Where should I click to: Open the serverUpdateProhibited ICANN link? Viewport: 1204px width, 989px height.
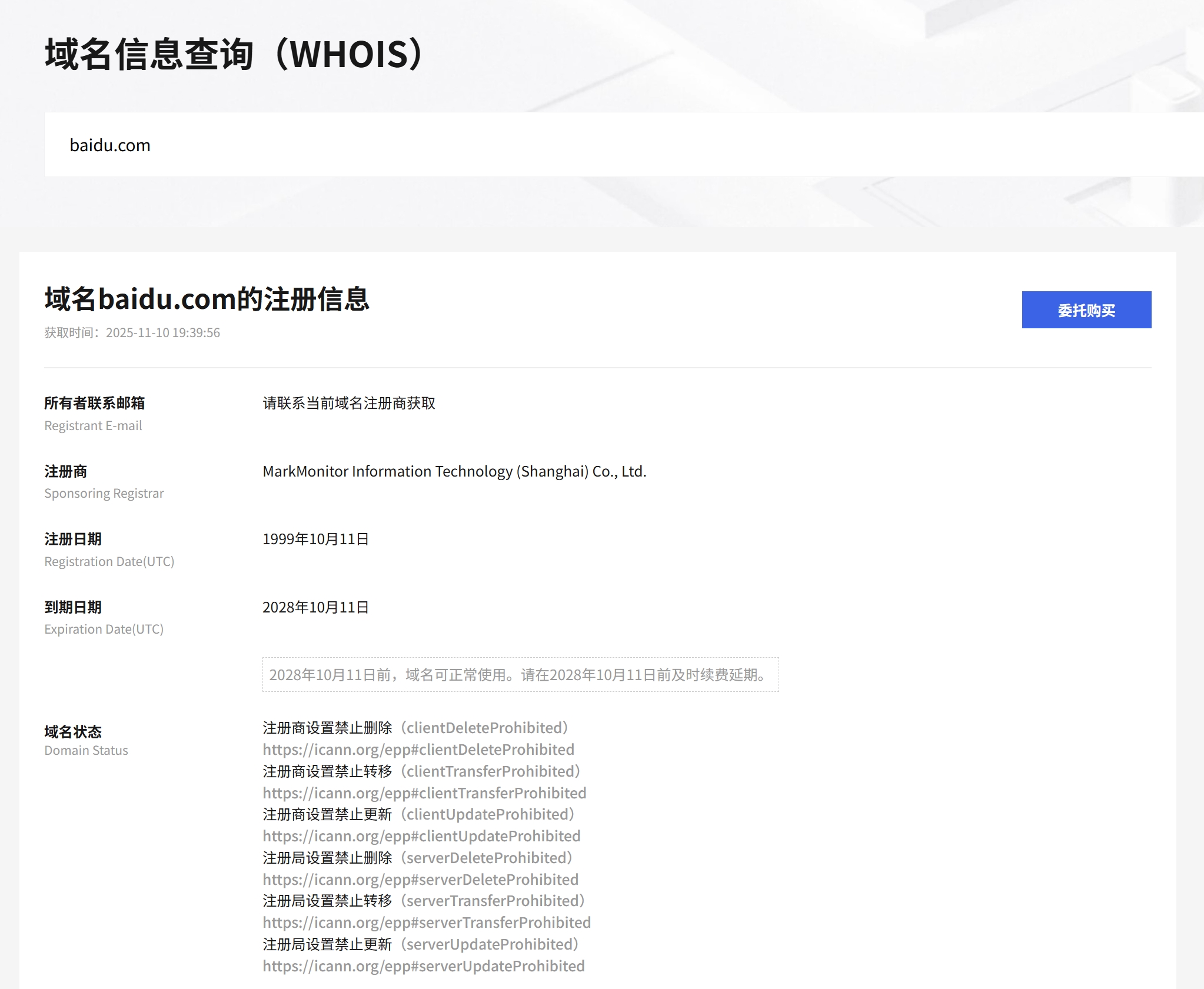click(x=423, y=966)
